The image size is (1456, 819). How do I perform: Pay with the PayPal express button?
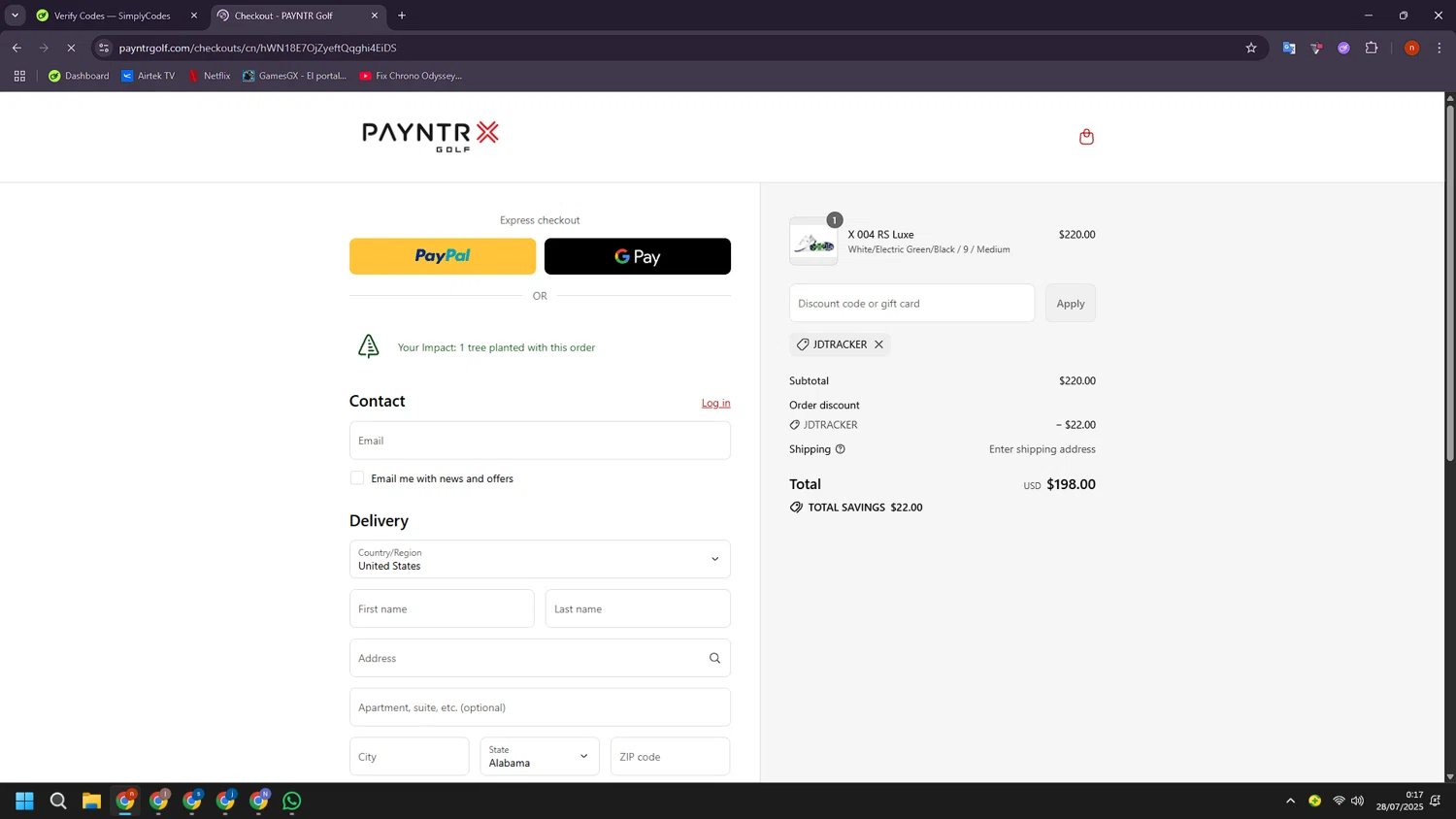443,256
